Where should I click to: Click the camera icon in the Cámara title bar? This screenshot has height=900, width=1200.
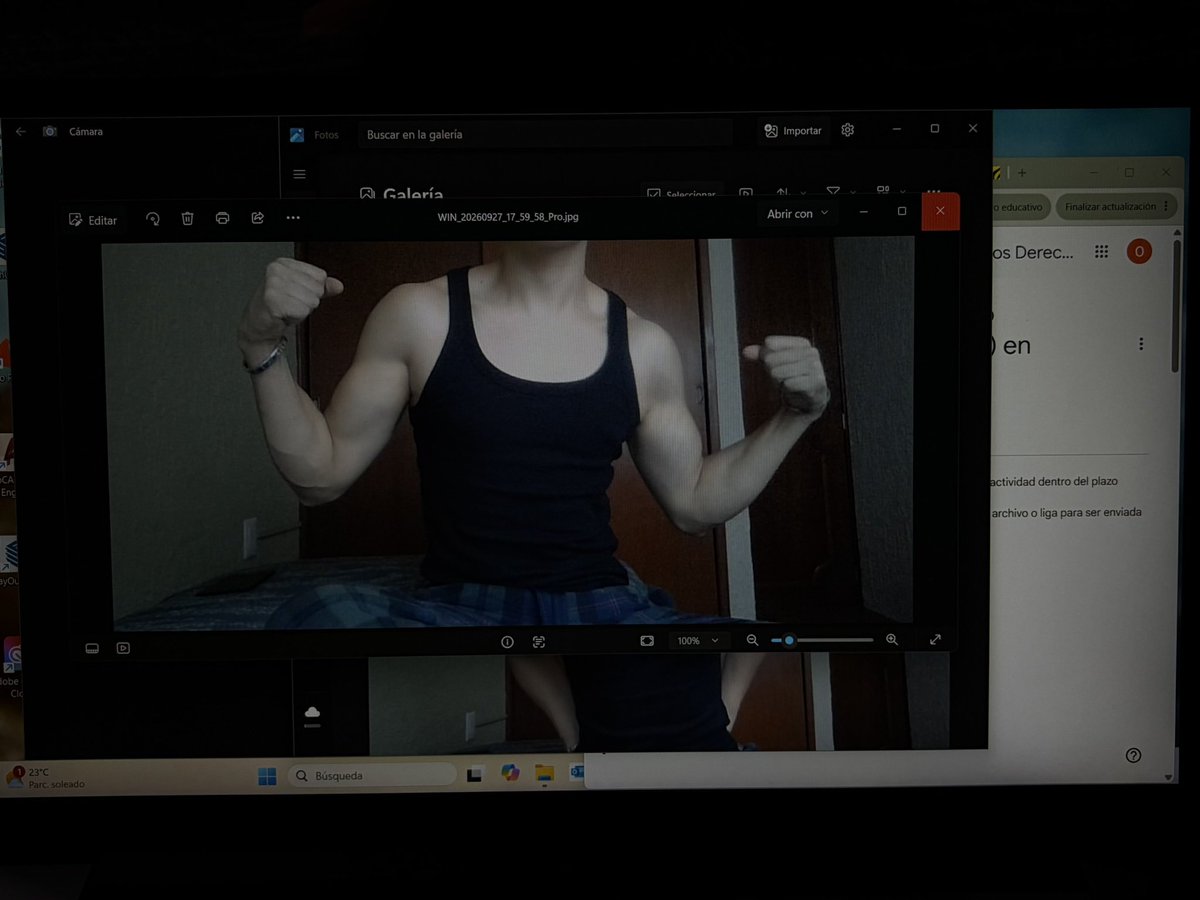click(50, 131)
